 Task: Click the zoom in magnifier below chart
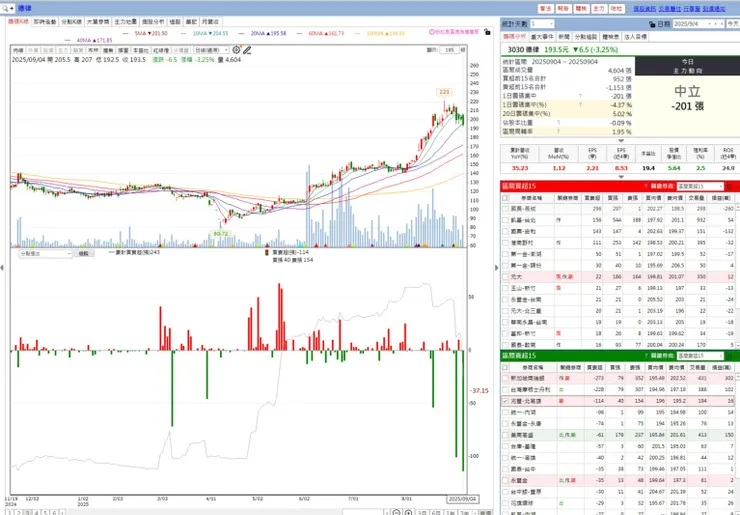click(408, 513)
